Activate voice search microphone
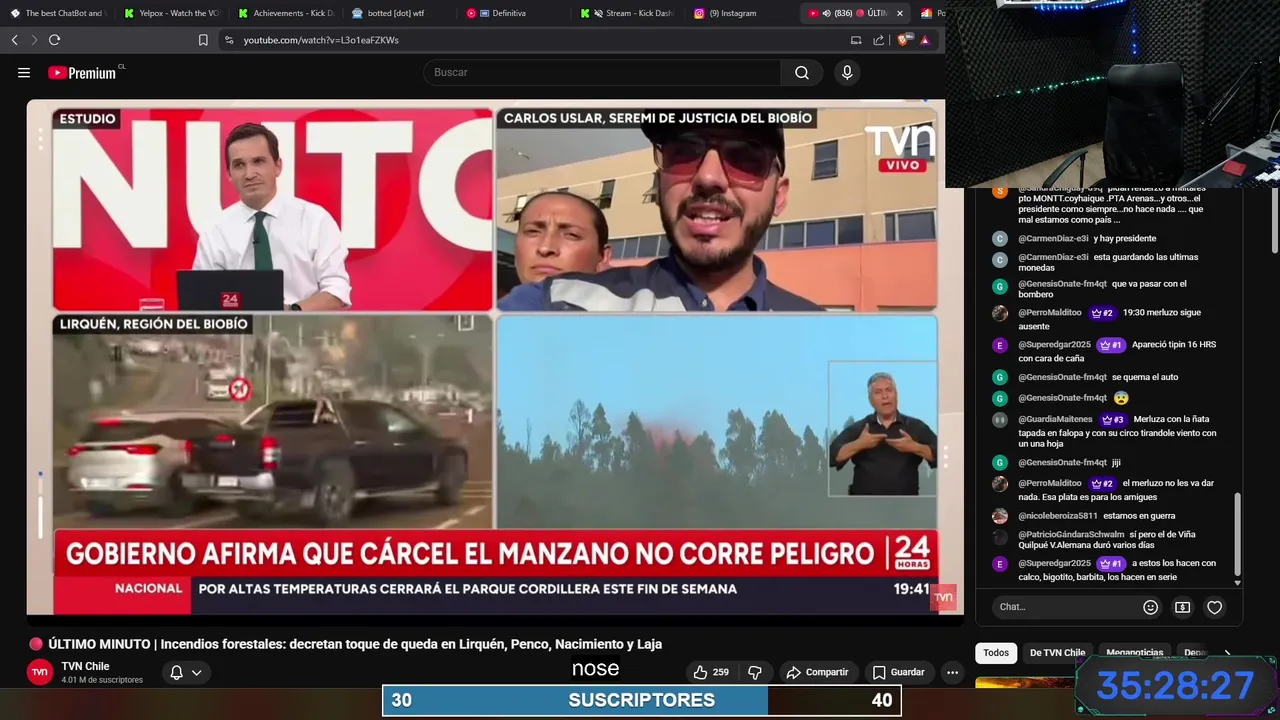1280x720 pixels. pos(847,72)
